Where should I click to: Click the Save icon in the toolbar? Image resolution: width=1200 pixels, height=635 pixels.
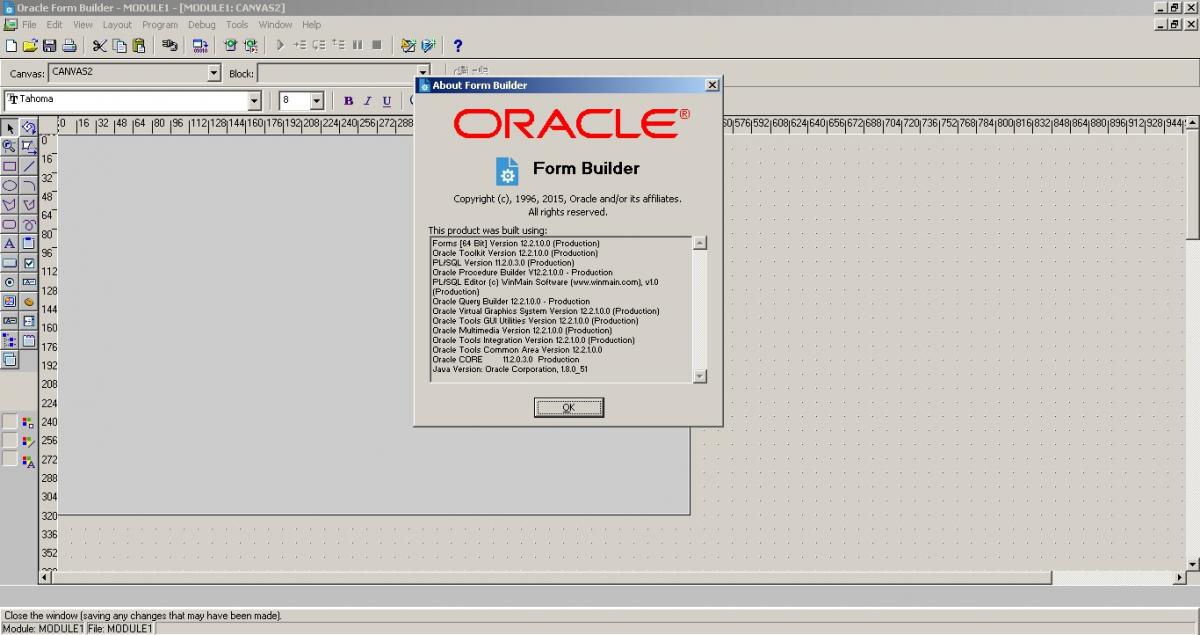click(x=49, y=45)
